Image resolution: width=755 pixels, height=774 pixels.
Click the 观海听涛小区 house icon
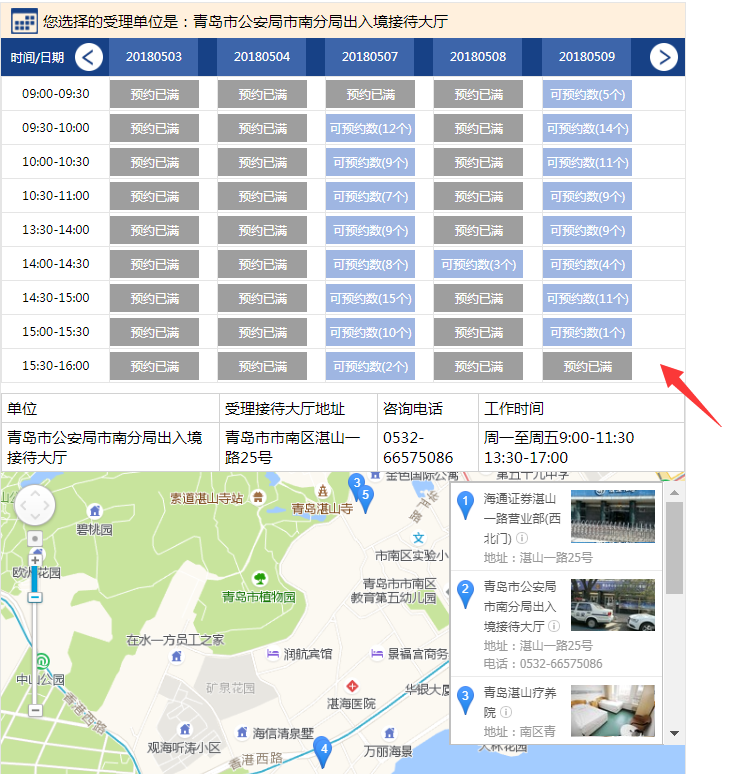185,729
